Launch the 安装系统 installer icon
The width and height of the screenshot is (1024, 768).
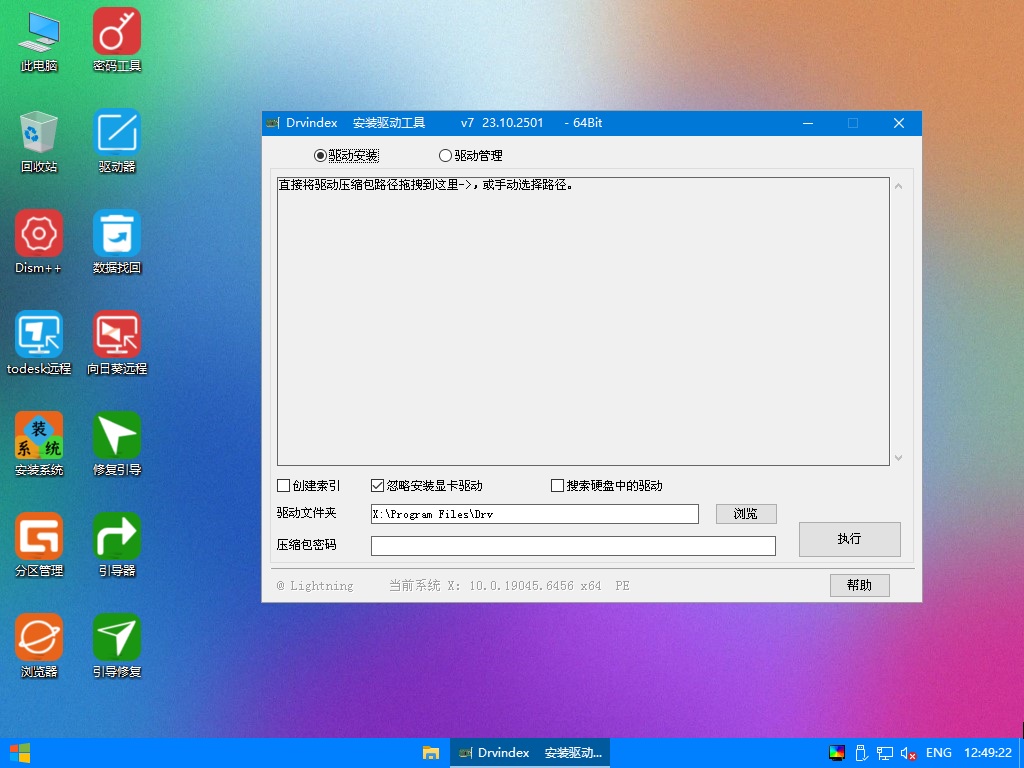39,435
